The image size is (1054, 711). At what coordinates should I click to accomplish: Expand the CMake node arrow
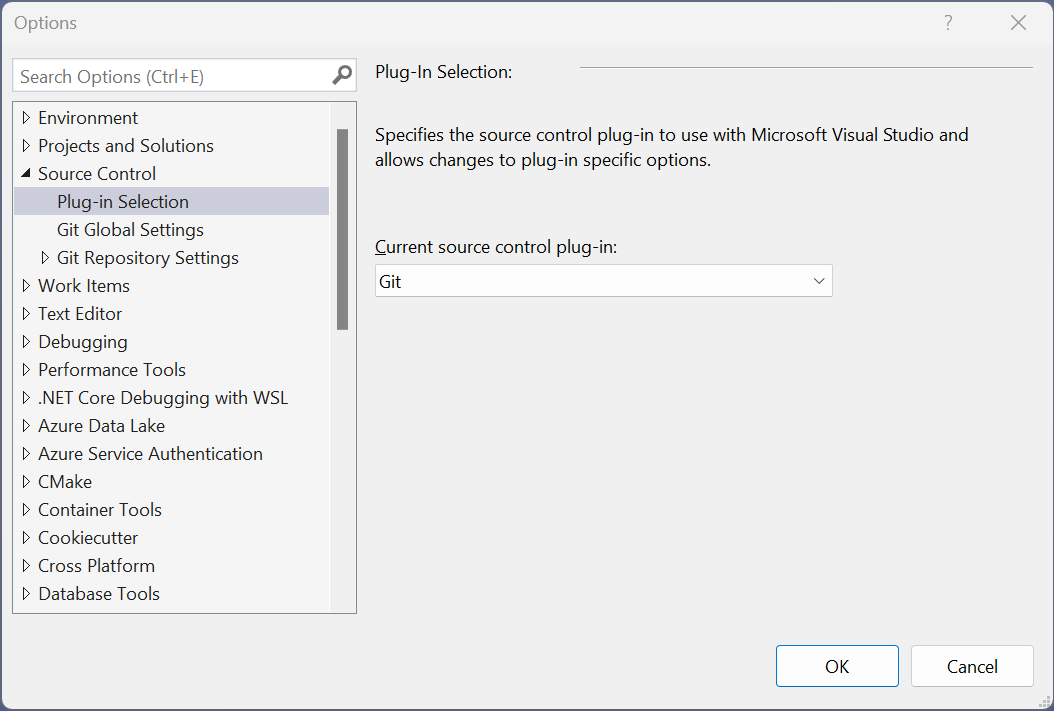(26, 482)
